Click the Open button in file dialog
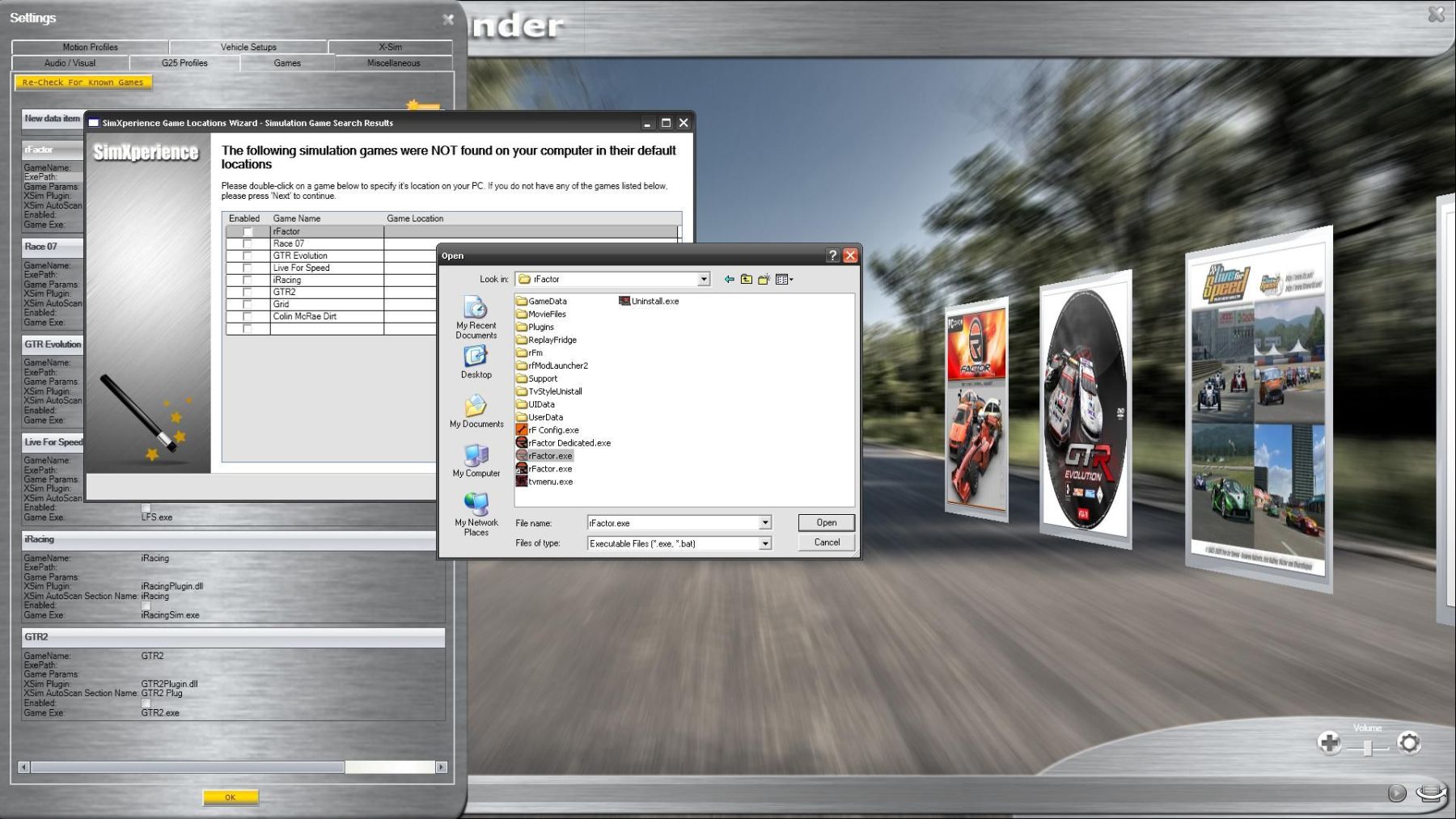Image resolution: width=1456 pixels, height=819 pixels. click(x=826, y=522)
